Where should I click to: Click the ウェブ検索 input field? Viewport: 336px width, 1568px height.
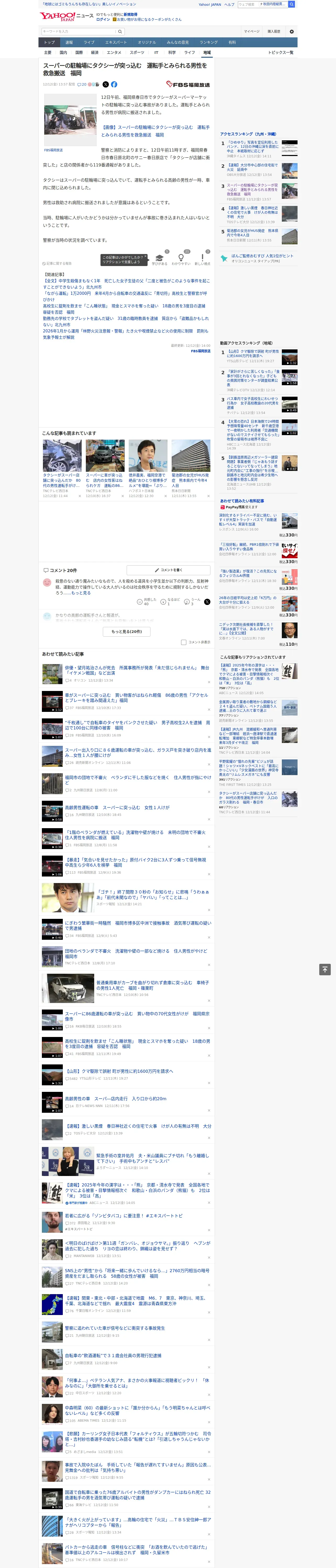coord(248,4)
